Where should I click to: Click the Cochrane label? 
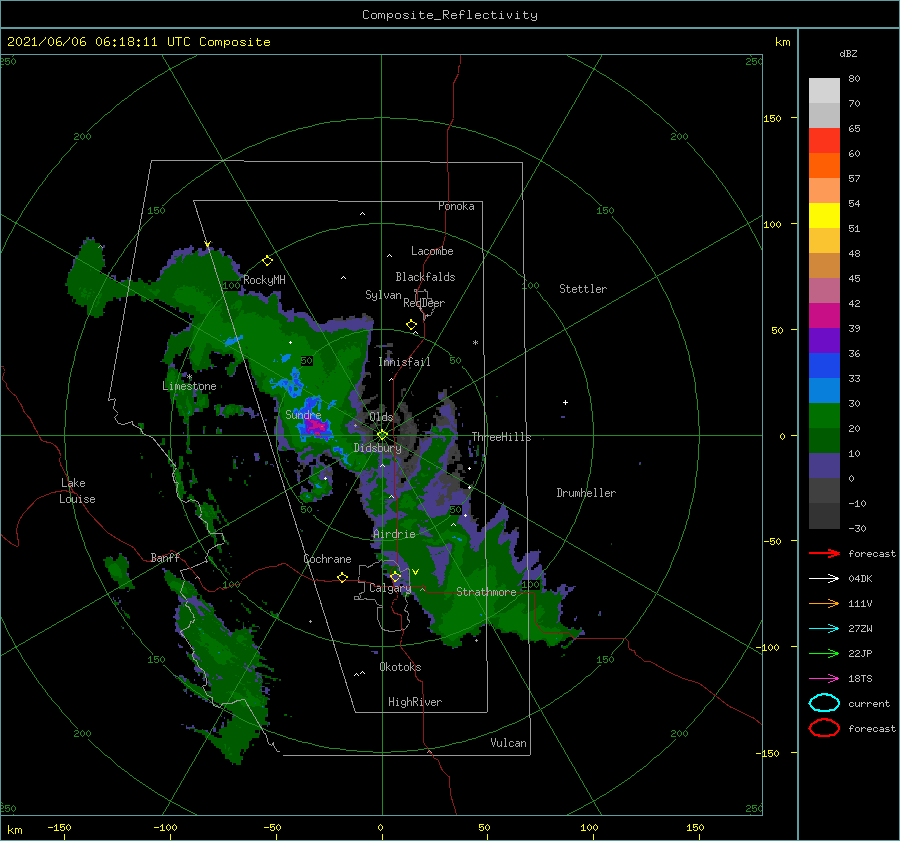[x=327, y=559]
